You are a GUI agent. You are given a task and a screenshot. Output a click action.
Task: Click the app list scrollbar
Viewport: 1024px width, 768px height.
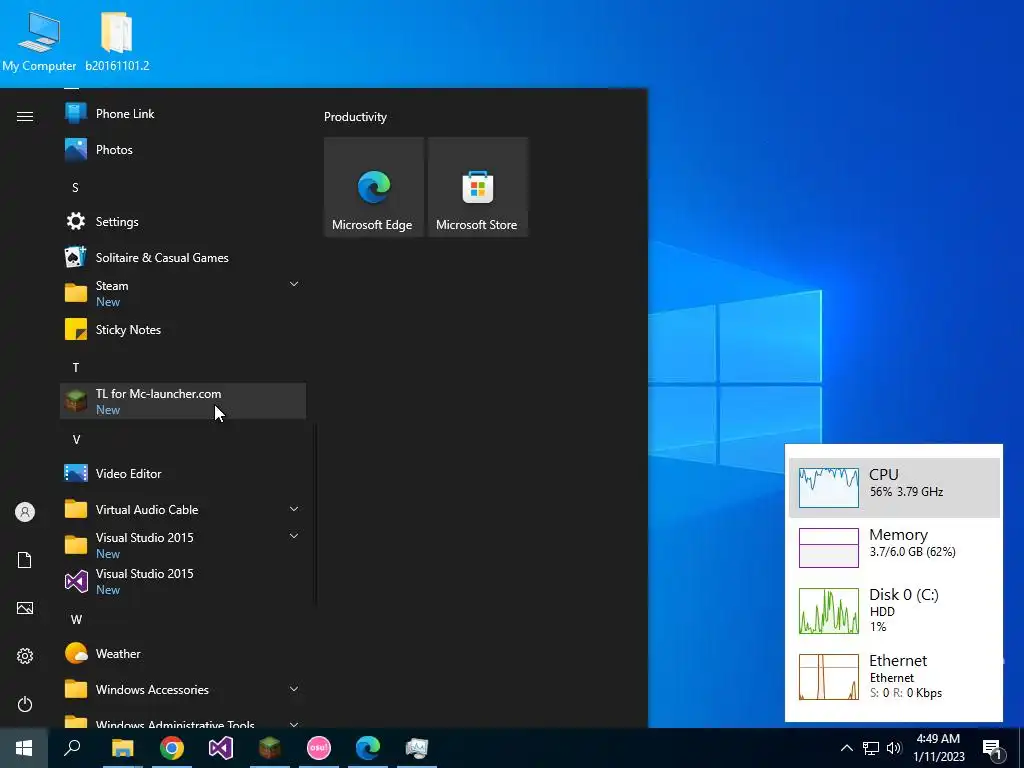pos(317,515)
